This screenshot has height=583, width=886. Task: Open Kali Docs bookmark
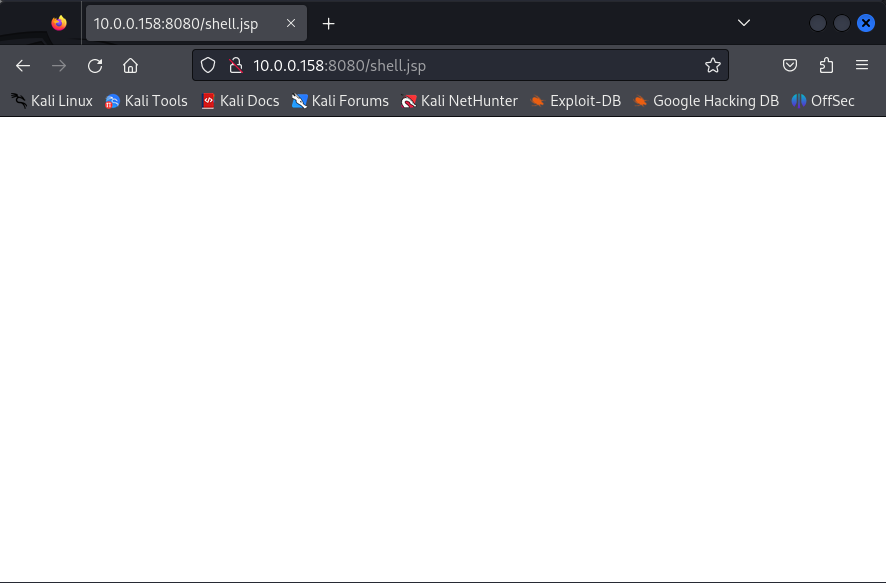(240, 101)
